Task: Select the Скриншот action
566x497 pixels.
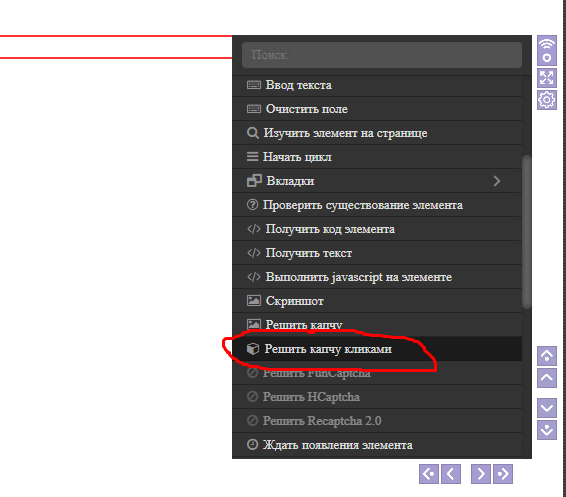Action: click(x=377, y=301)
